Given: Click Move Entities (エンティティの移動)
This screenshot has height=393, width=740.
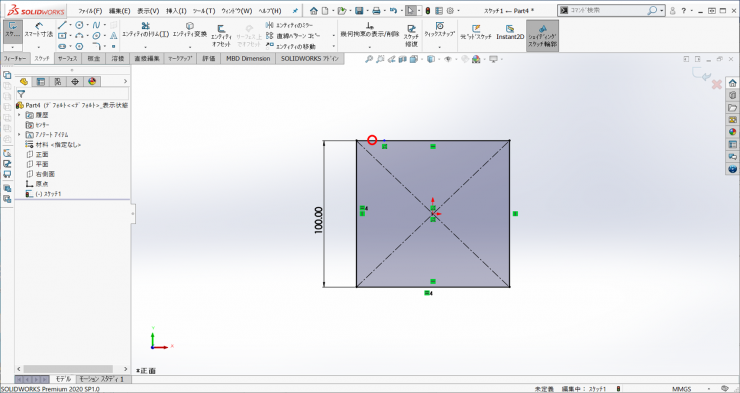Looking at the screenshot, I should click(x=291, y=46).
